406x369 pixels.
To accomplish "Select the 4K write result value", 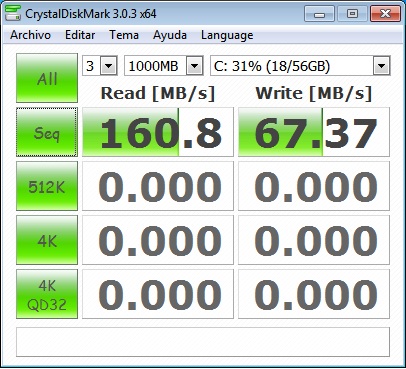I will click(x=314, y=240).
